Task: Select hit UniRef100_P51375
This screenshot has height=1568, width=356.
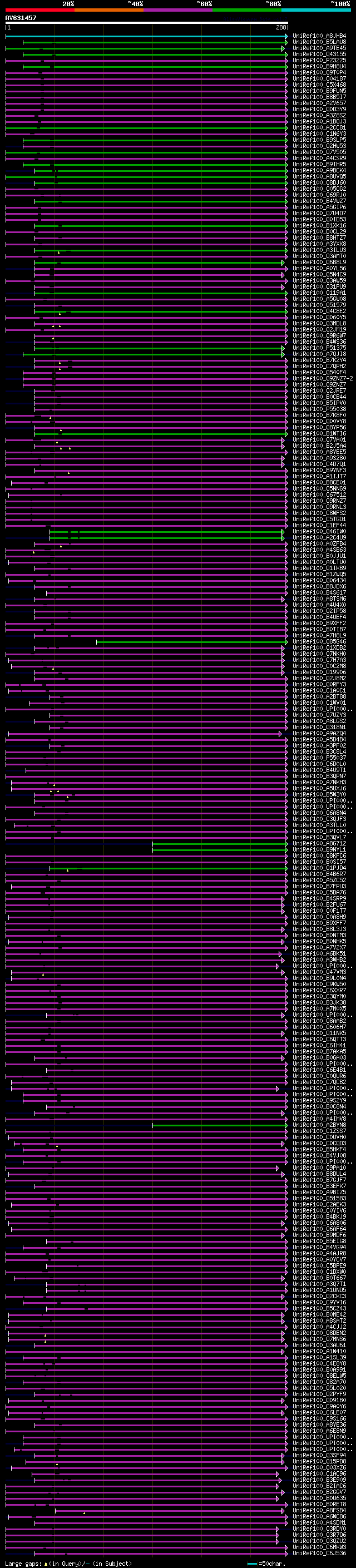Action: point(319,348)
